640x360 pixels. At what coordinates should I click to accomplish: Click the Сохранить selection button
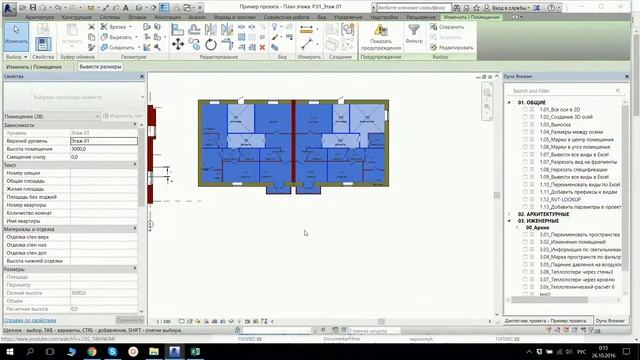pyautogui.click(x=447, y=27)
